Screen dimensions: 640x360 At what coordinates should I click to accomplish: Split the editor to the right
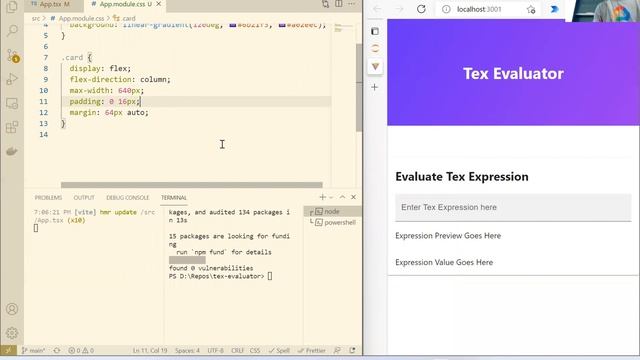(x=339, y=4)
